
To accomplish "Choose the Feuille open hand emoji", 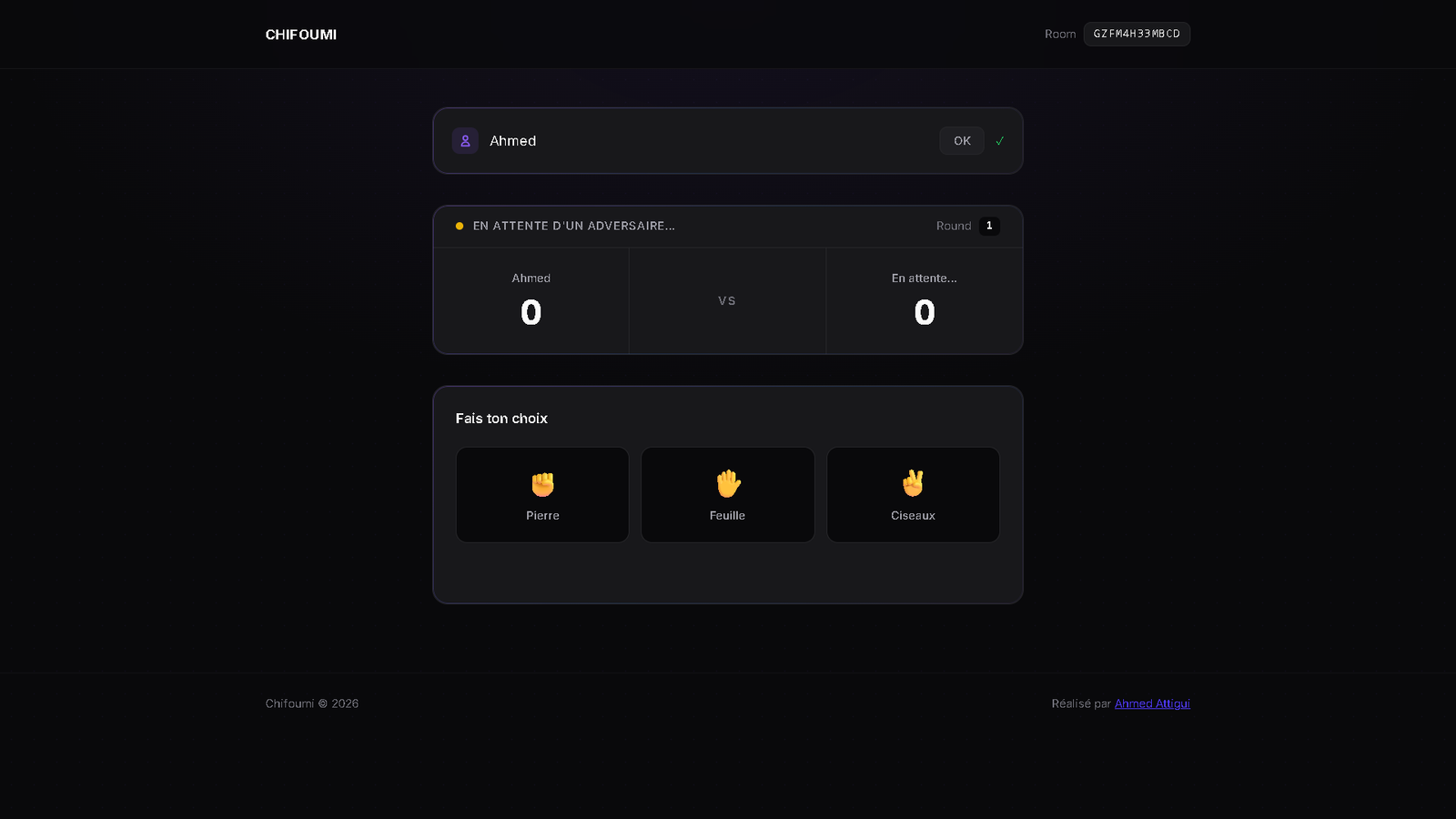I will (728, 484).
